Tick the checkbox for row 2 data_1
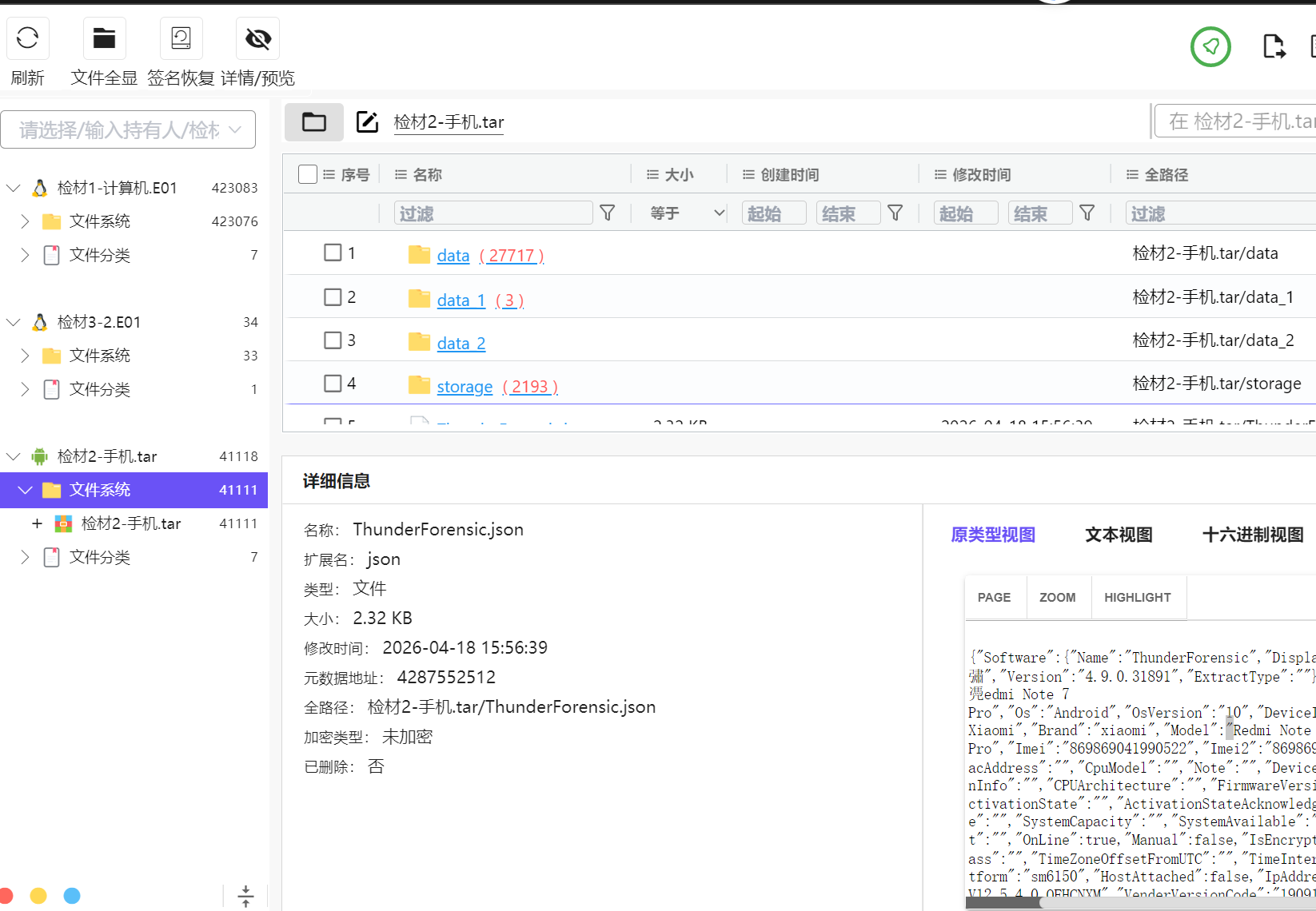Image resolution: width=1316 pixels, height=911 pixels. [x=333, y=297]
